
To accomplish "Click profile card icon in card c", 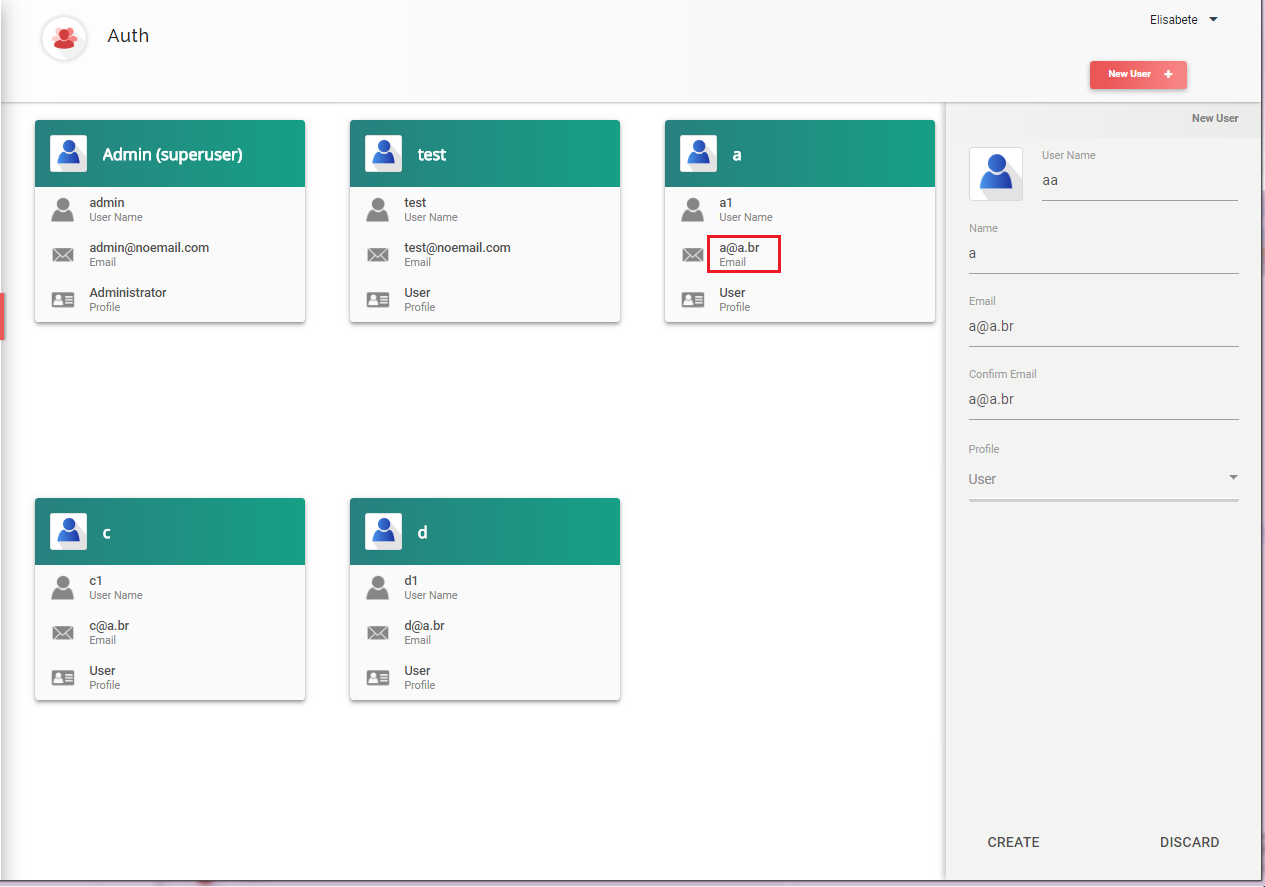I will 63,677.
